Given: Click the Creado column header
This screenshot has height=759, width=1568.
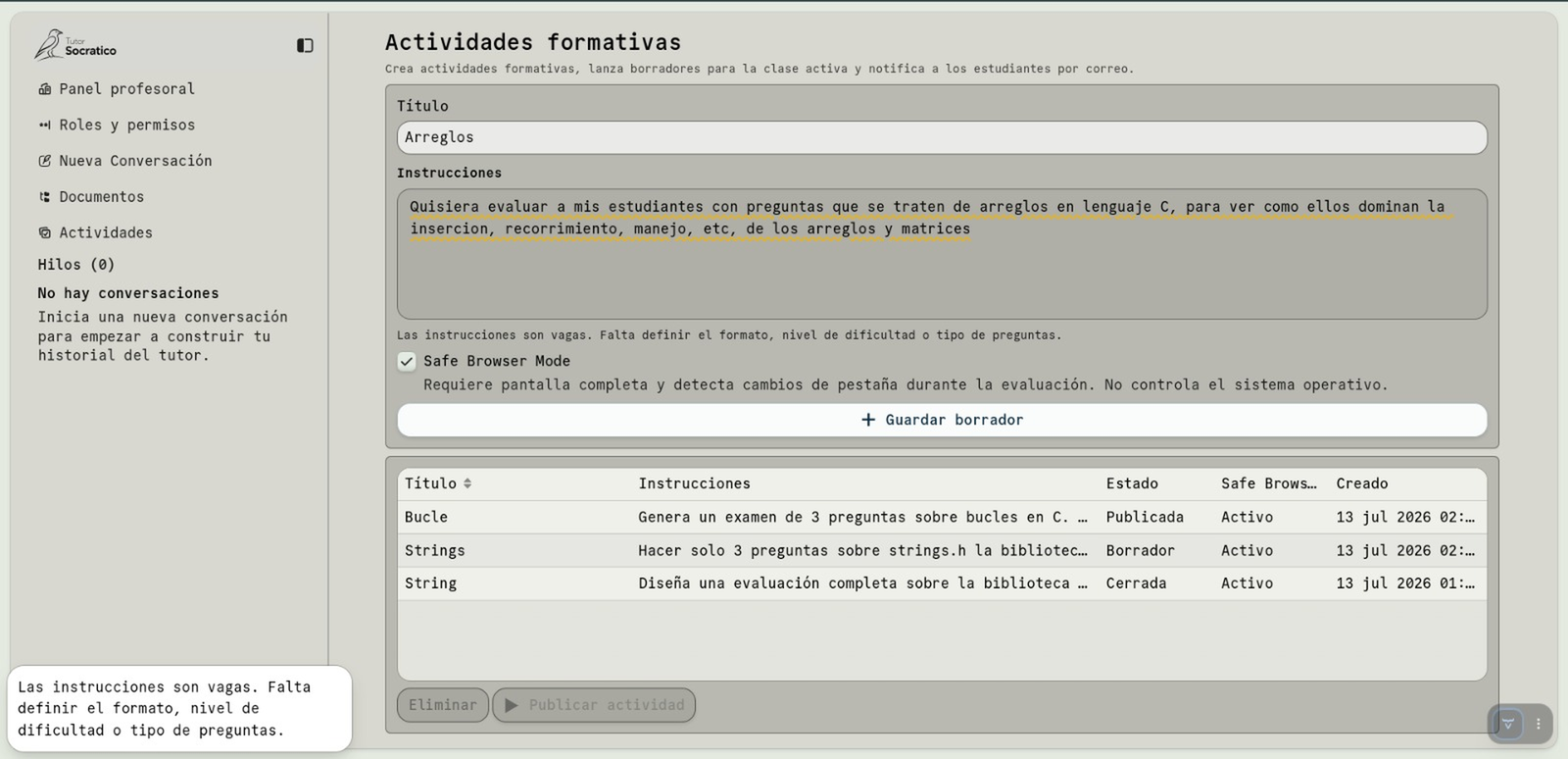Looking at the screenshot, I should [x=1362, y=483].
